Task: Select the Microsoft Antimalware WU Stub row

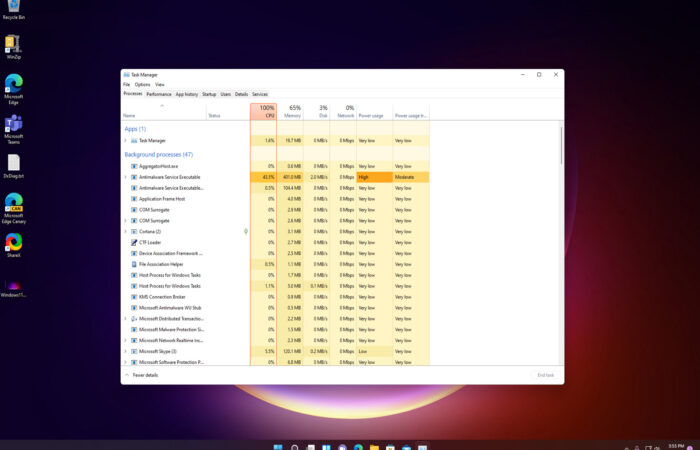Action: (x=275, y=308)
